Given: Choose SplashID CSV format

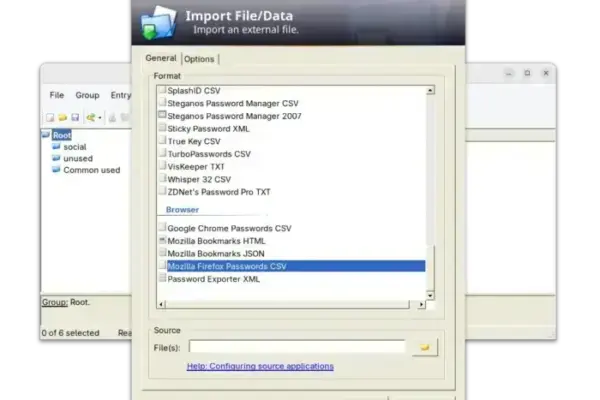Looking at the screenshot, I should tap(194, 91).
